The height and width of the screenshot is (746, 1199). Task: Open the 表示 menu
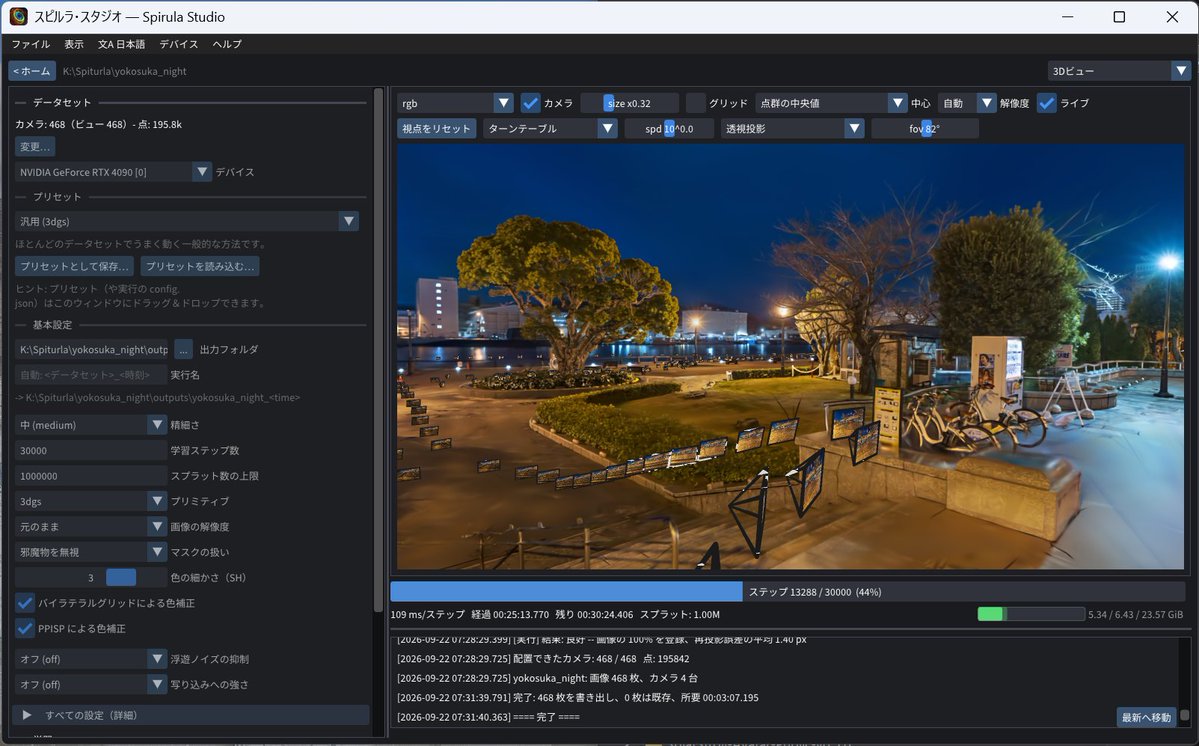coord(74,44)
